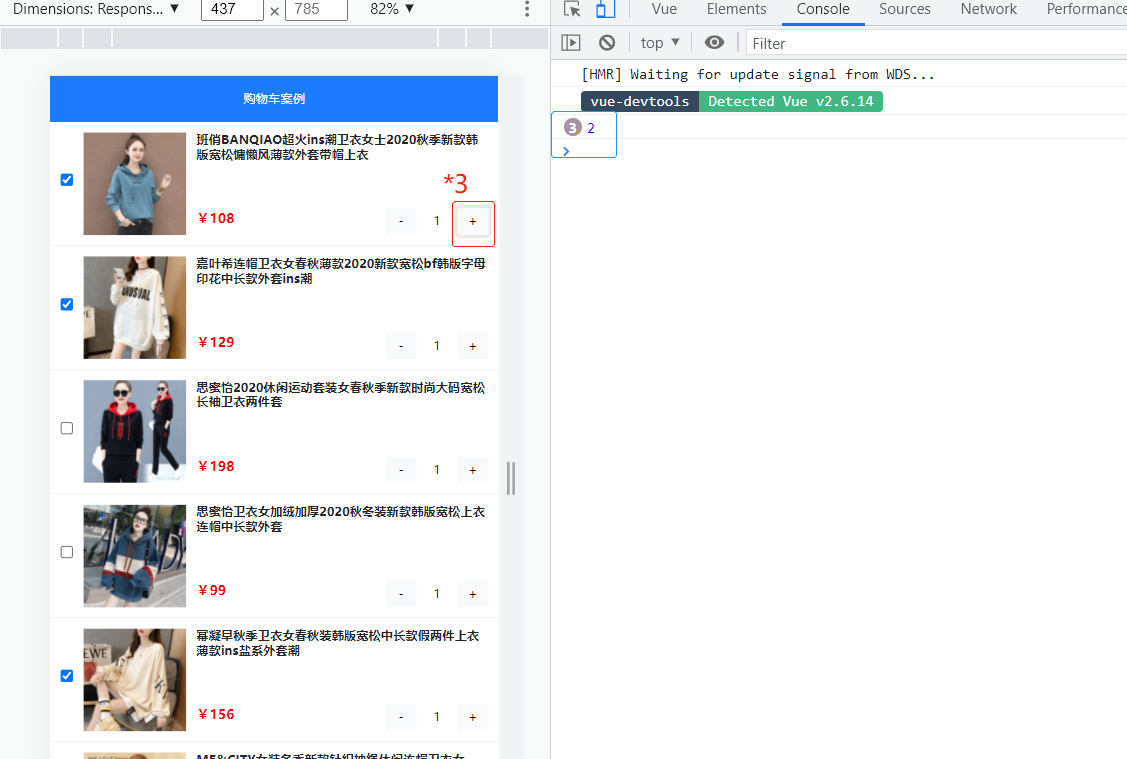This screenshot has height=759, width=1127.
Task: Uncheck the BANQIAO hoodie item checkbox
Action: click(67, 180)
